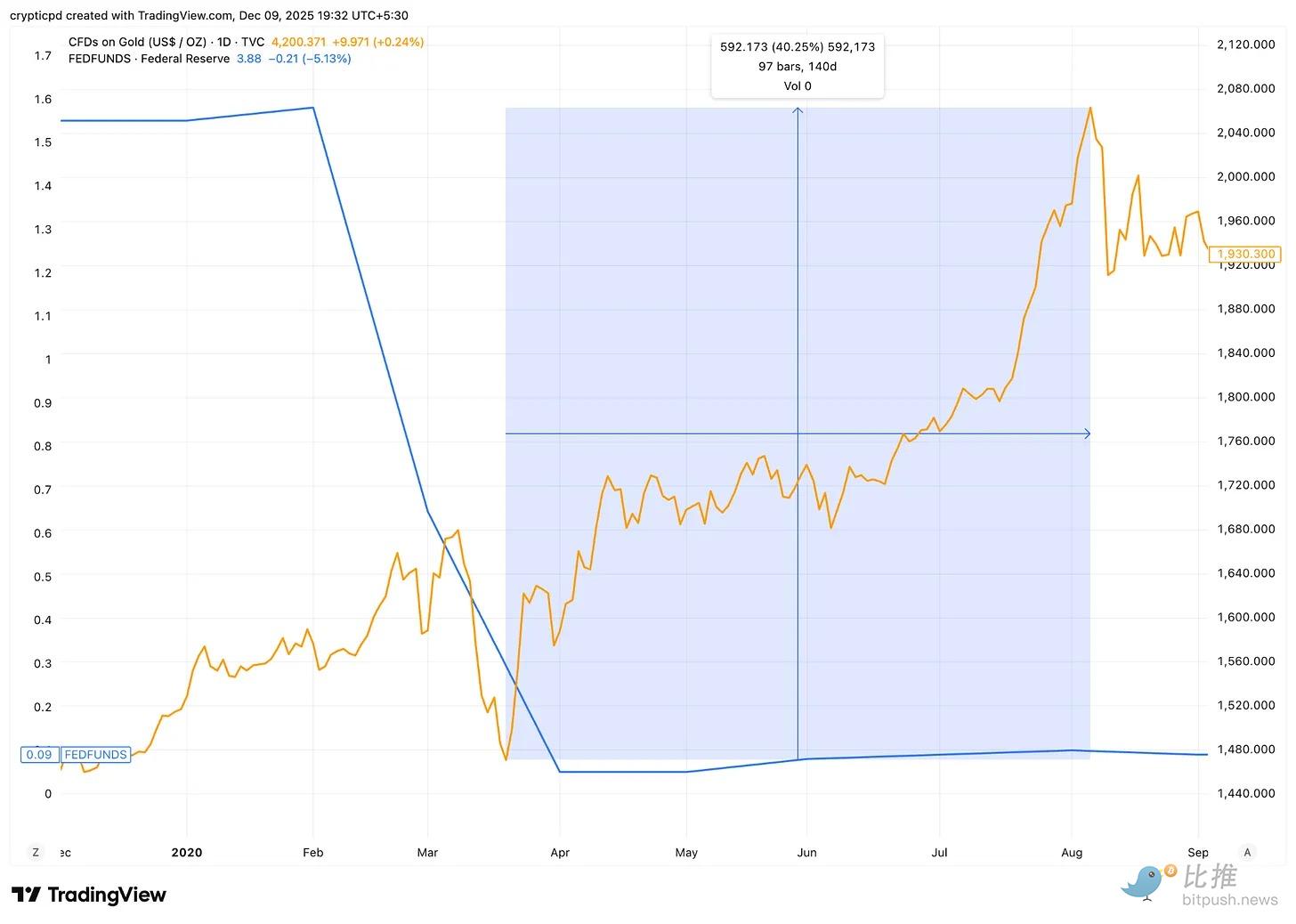Select the Jul label on the time axis
Image resolution: width=1296 pixels, height=924 pixels.
939,852
